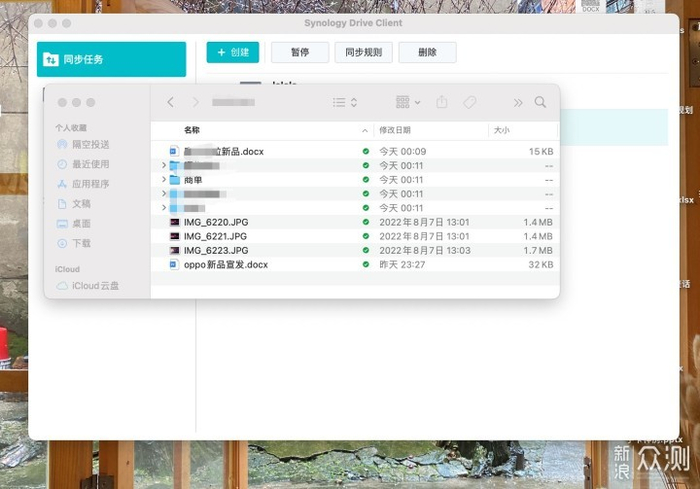Select the docx file ending in 新品.docx at 00:09
The height and width of the screenshot is (489, 700).
click(x=355, y=151)
